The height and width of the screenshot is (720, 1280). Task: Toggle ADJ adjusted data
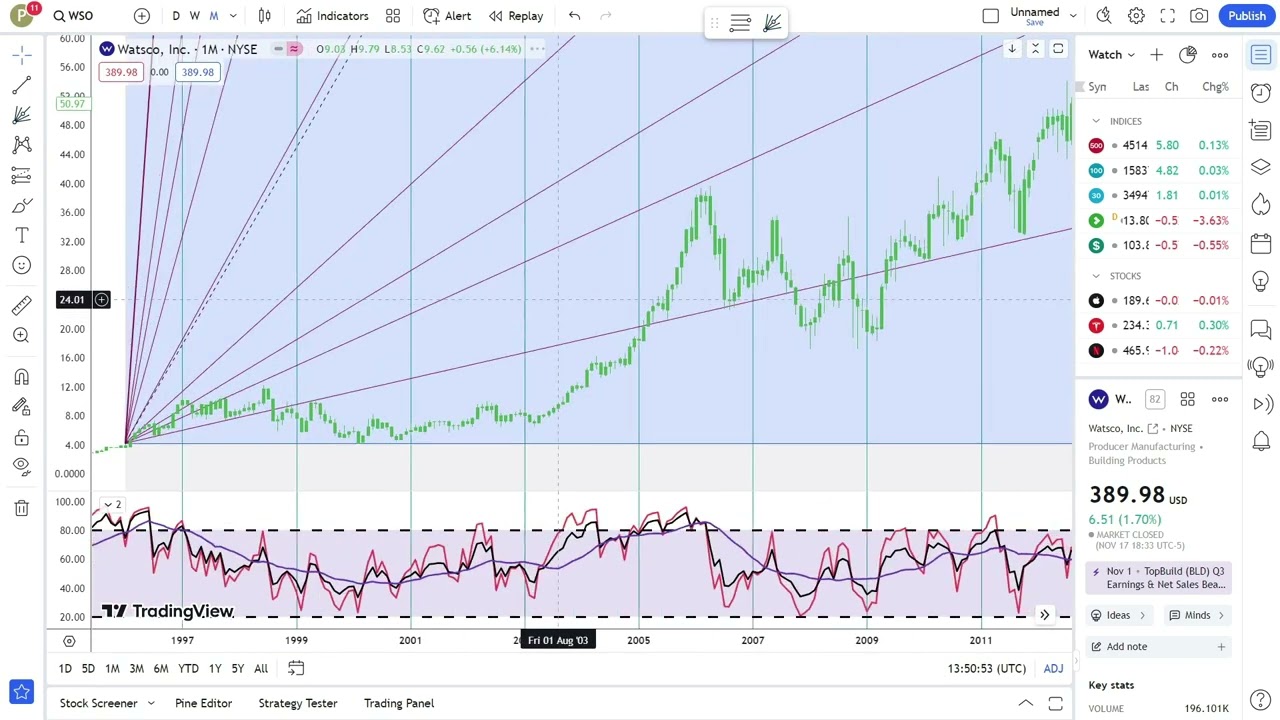1054,669
